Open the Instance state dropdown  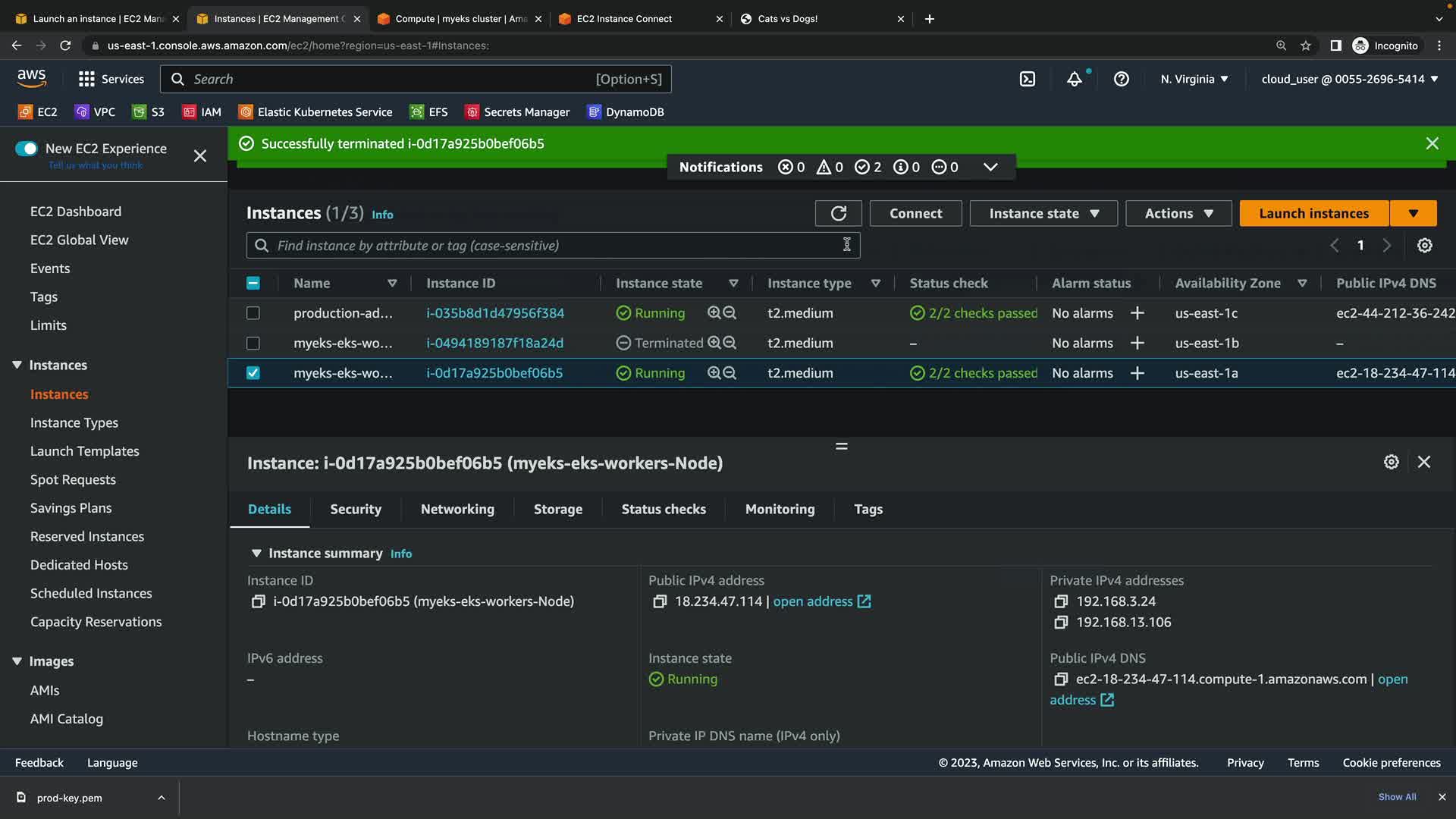pyautogui.click(x=1043, y=214)
